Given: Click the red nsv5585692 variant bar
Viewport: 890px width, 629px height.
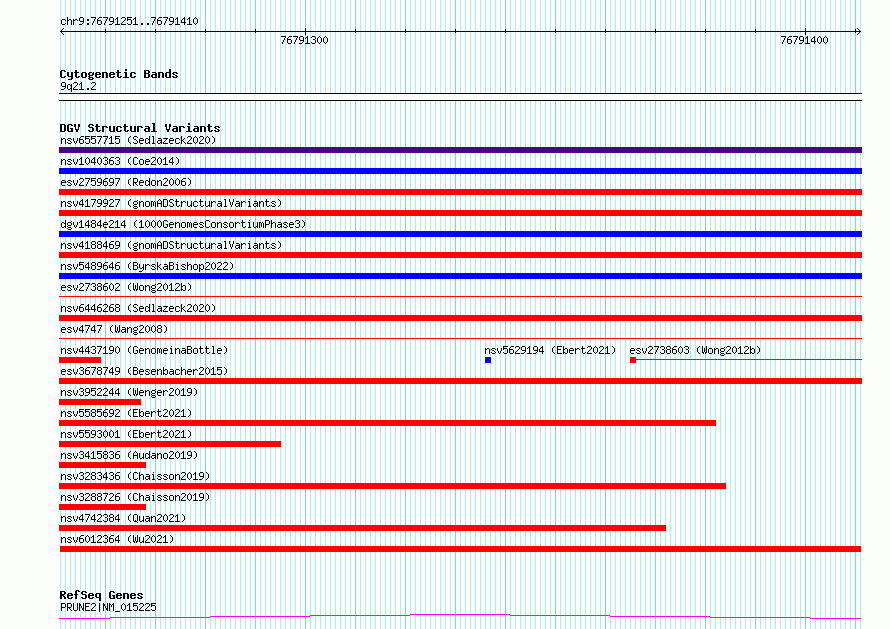Looking at the screenshot, I should coord(388,423).
